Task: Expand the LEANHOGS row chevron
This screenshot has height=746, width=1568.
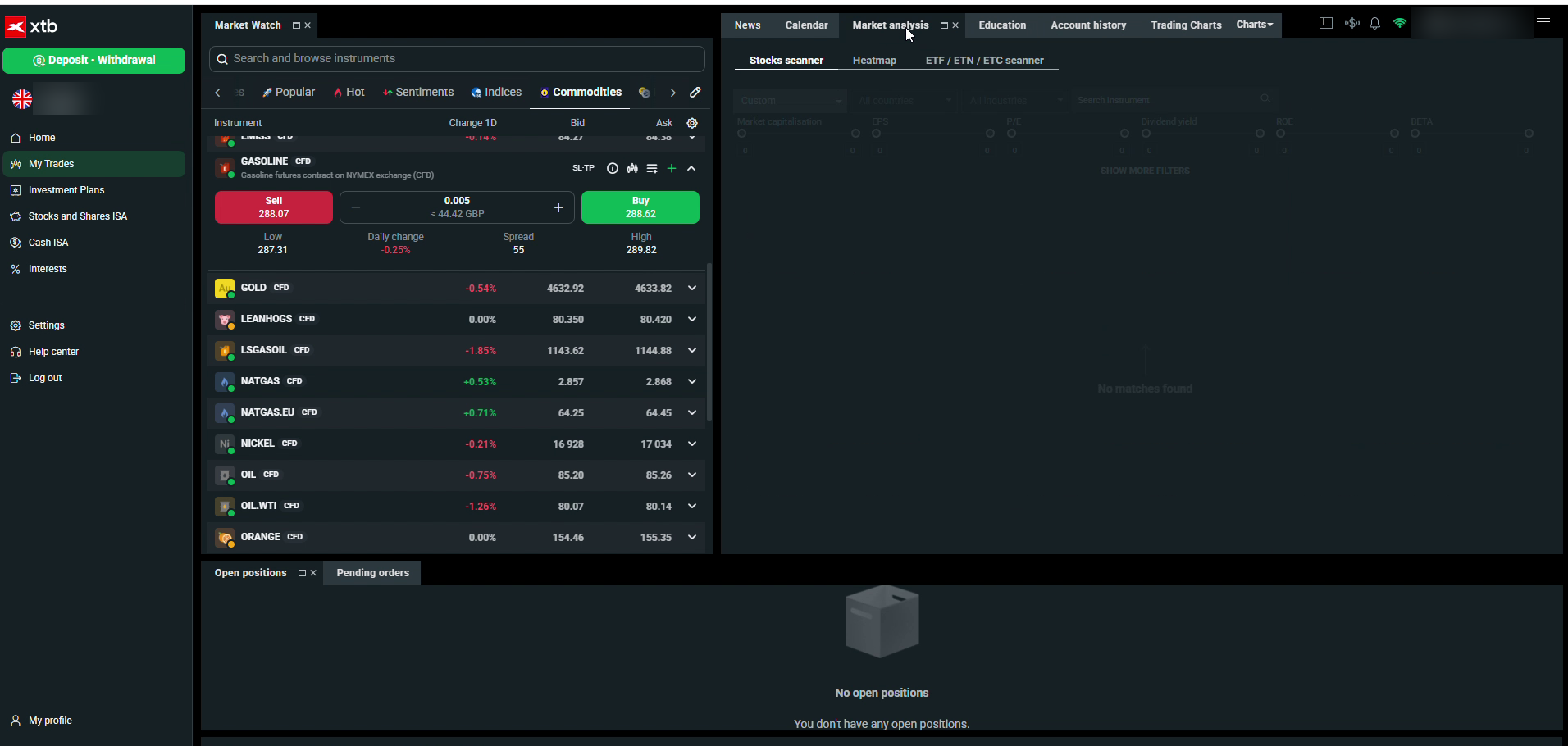Action: pos(691,320)
